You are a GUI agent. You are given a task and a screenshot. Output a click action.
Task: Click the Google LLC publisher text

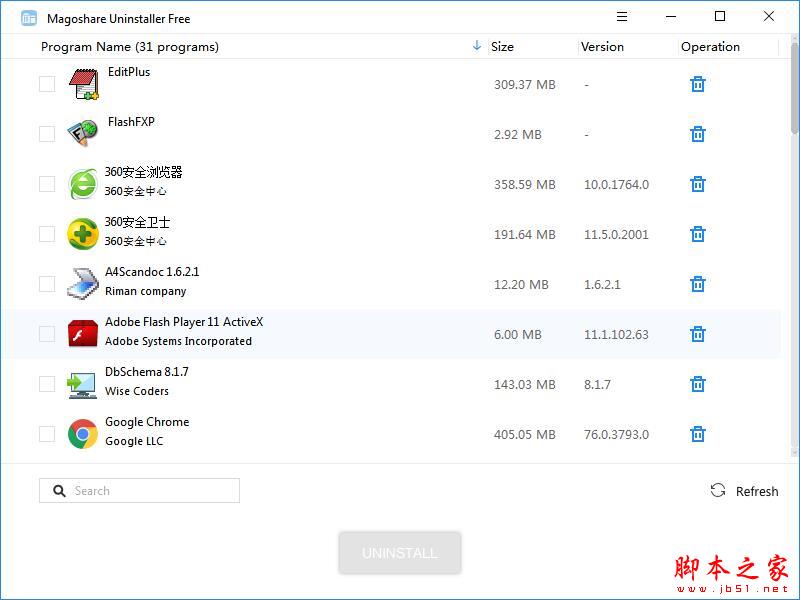point(134,441)
